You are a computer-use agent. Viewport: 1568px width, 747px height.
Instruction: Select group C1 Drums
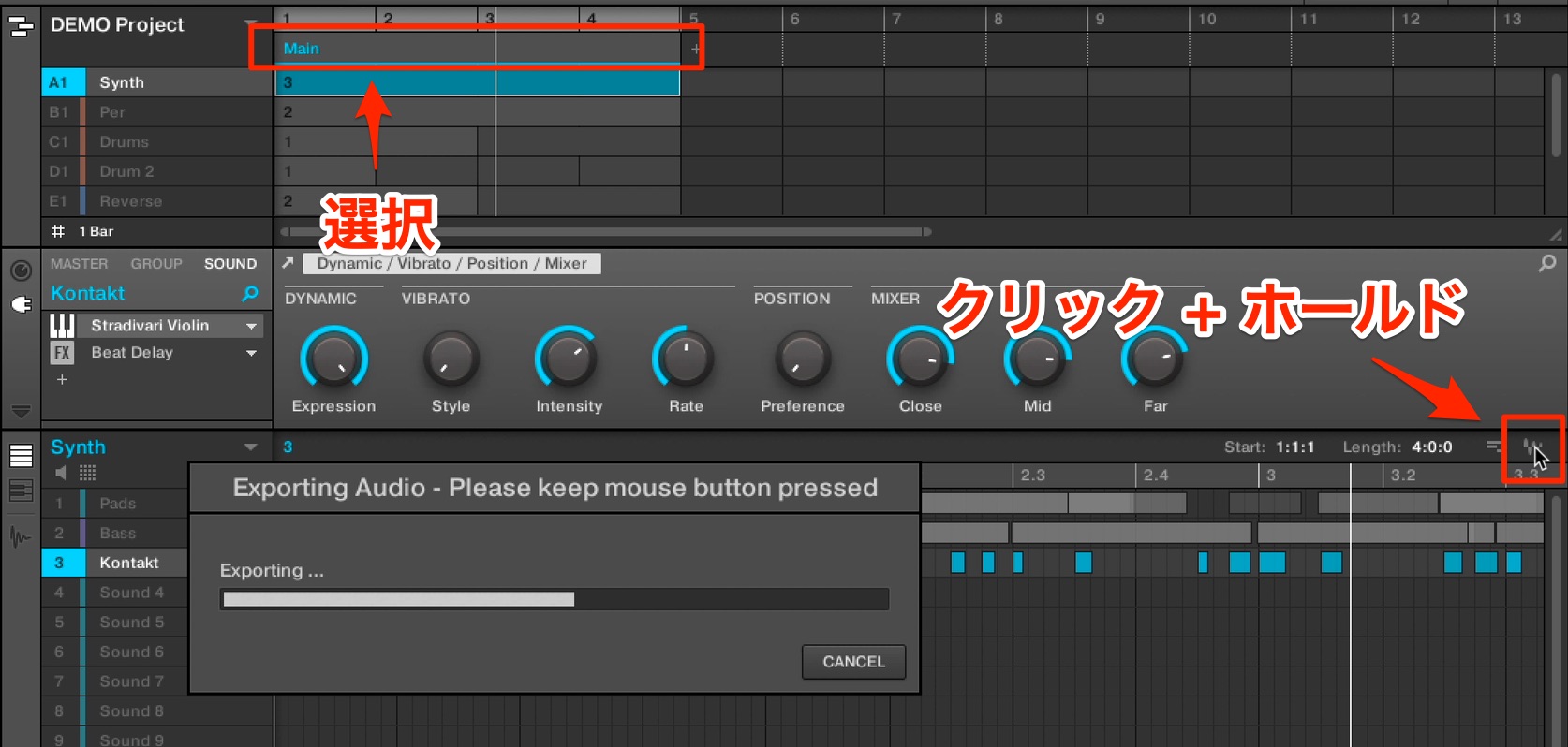point(156,142)
